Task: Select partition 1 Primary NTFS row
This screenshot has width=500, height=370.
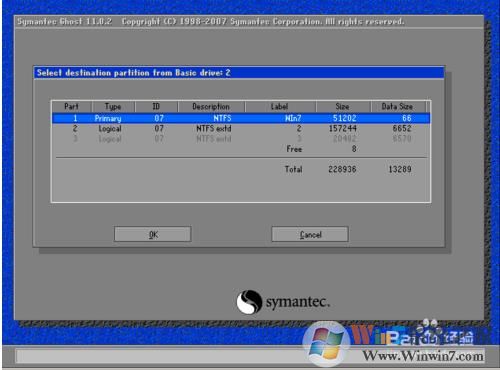Action: [241, 118]
